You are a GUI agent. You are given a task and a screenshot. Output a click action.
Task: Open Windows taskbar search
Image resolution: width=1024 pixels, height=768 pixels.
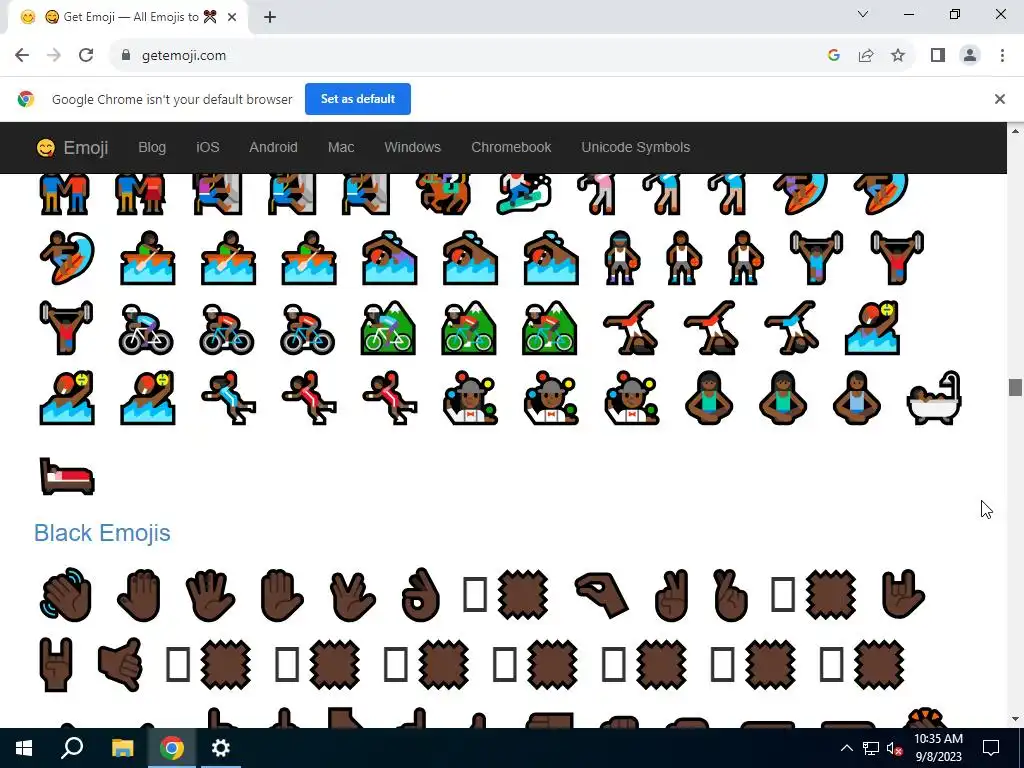pos(72,748)
